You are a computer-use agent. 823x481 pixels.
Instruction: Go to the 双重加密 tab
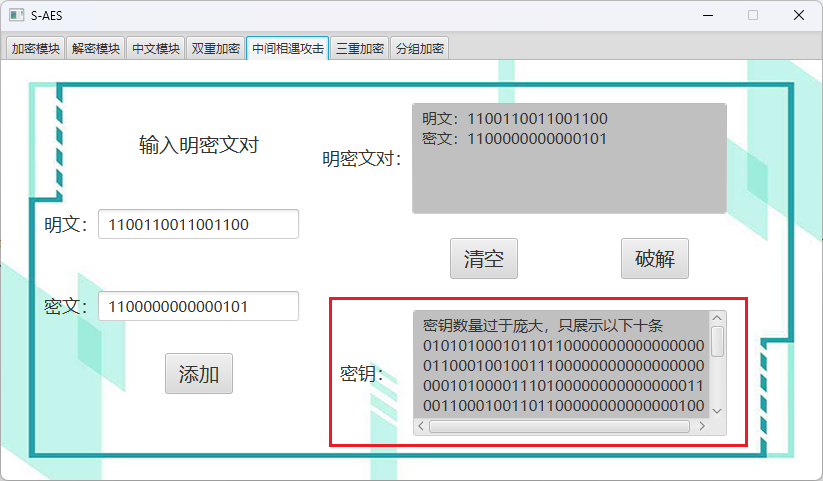pos(216,48)
